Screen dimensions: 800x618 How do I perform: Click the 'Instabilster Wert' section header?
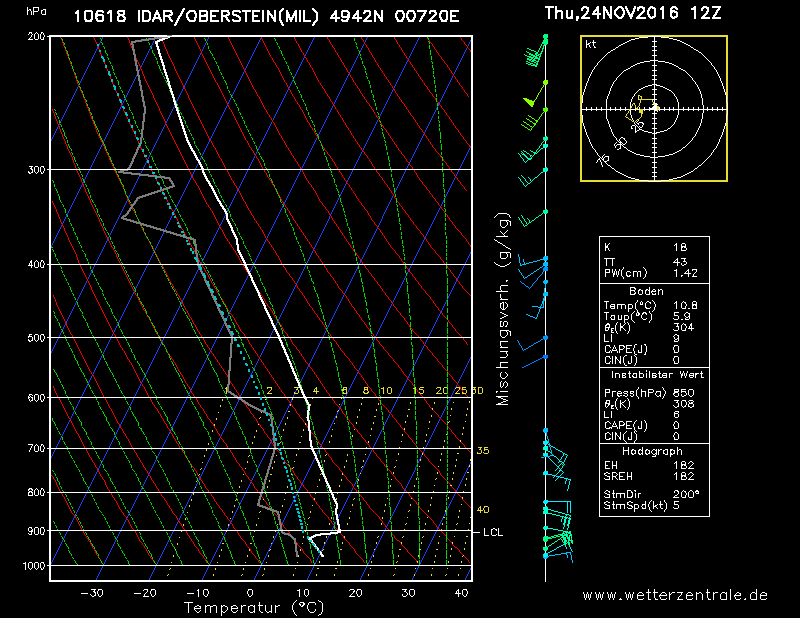click(x=655, y=374)
